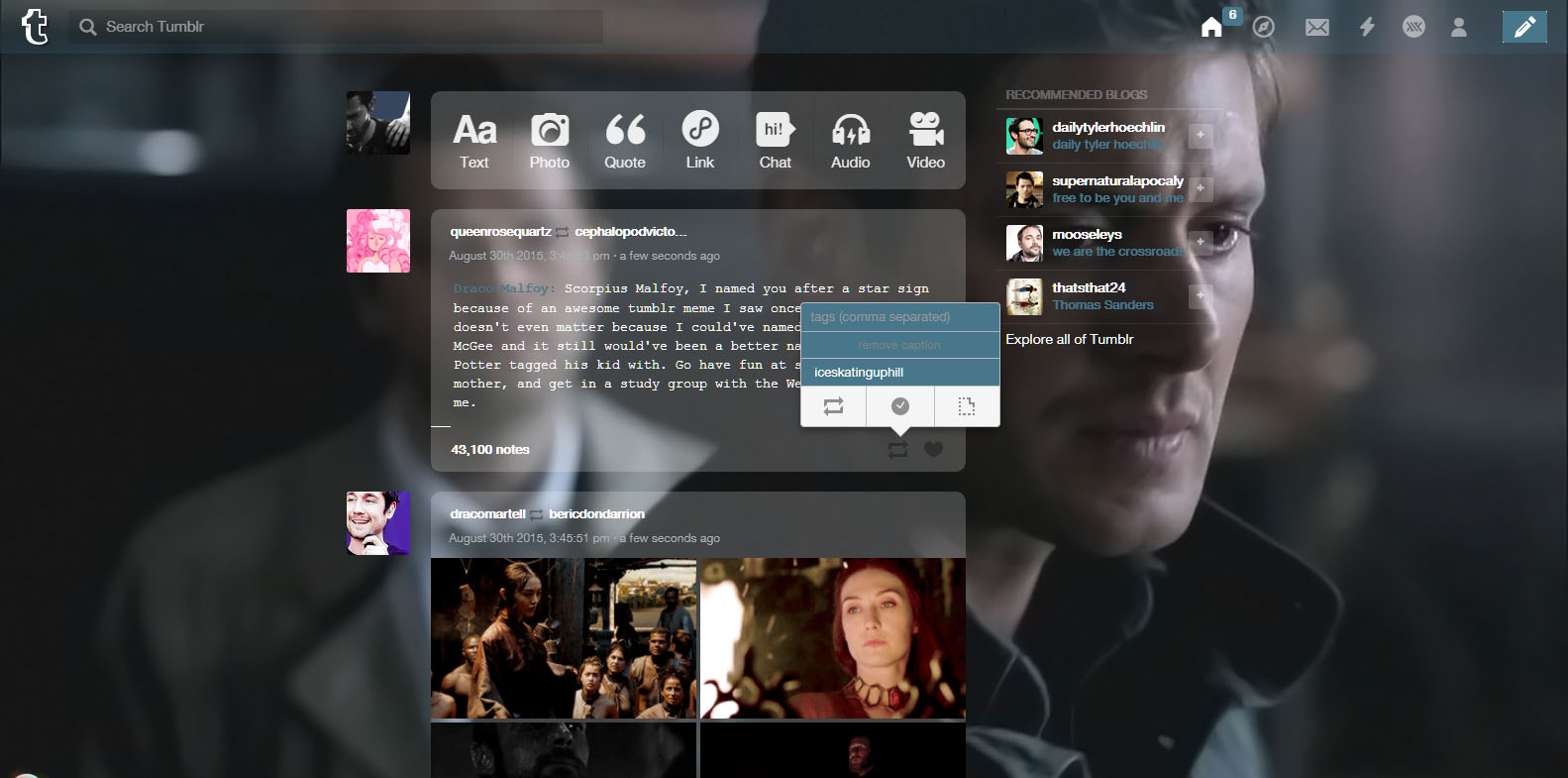The width and height of the screenshot is (1568, 778).
Task: Open the queenrosequartz blog link
Action: pyautogui.click(x=500, y=232)
